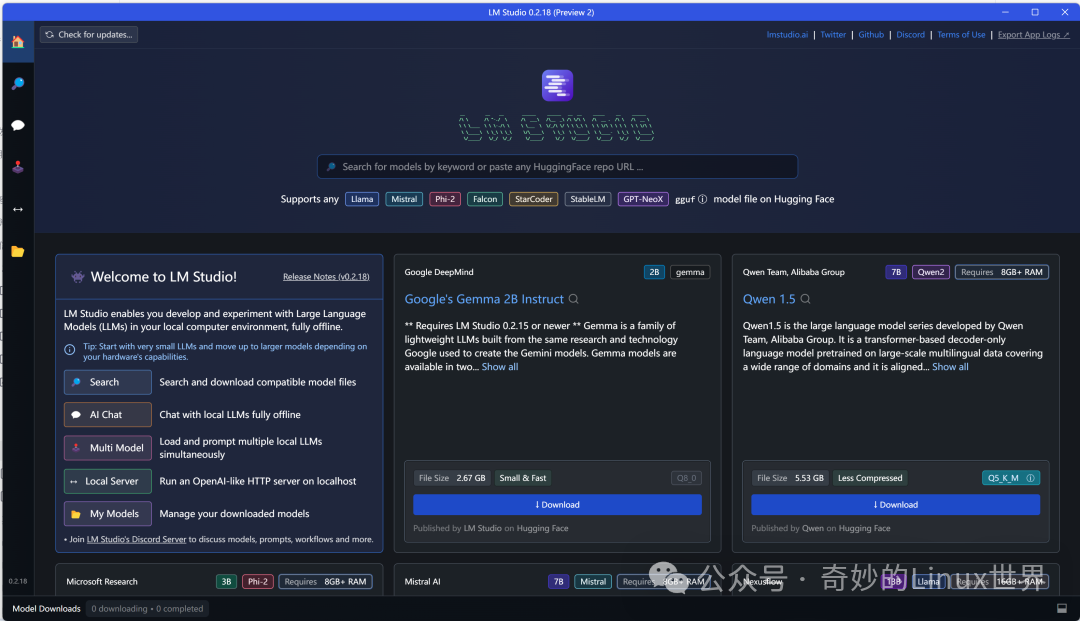Open the lmstudio.ai link
This screenshot has height=621, width=1080.
(787, 34)
